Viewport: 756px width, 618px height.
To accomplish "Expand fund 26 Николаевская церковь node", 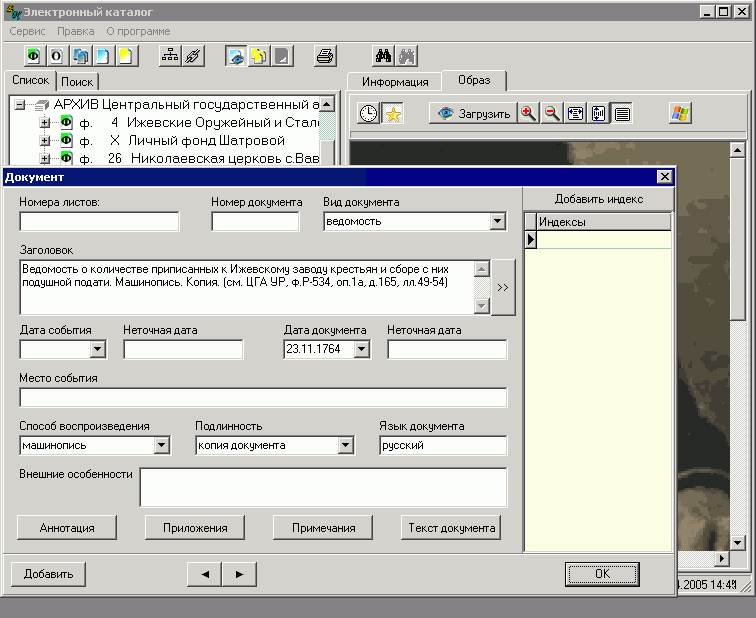I will click(45, 158).
